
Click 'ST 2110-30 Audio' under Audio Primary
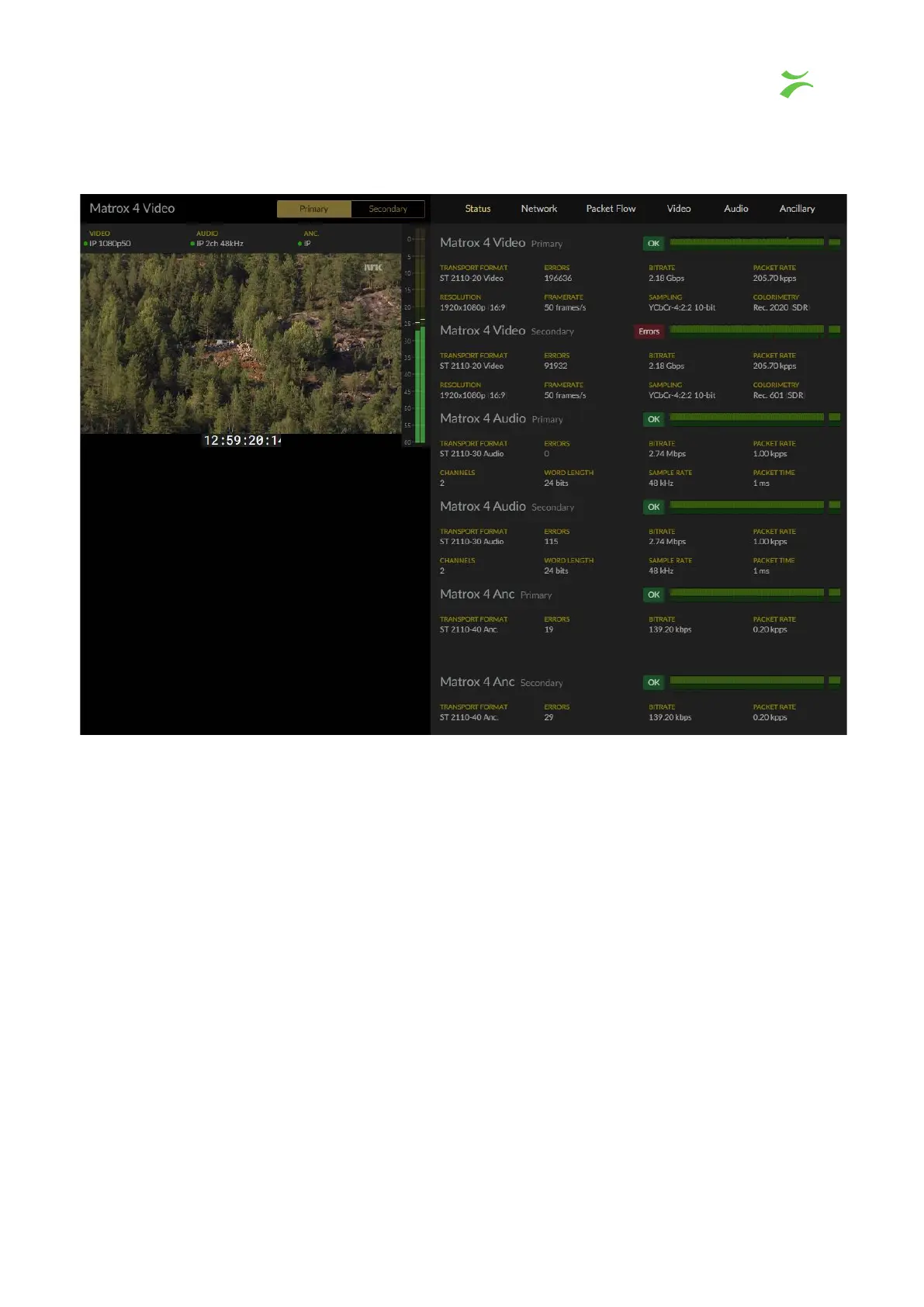(472, 454)
